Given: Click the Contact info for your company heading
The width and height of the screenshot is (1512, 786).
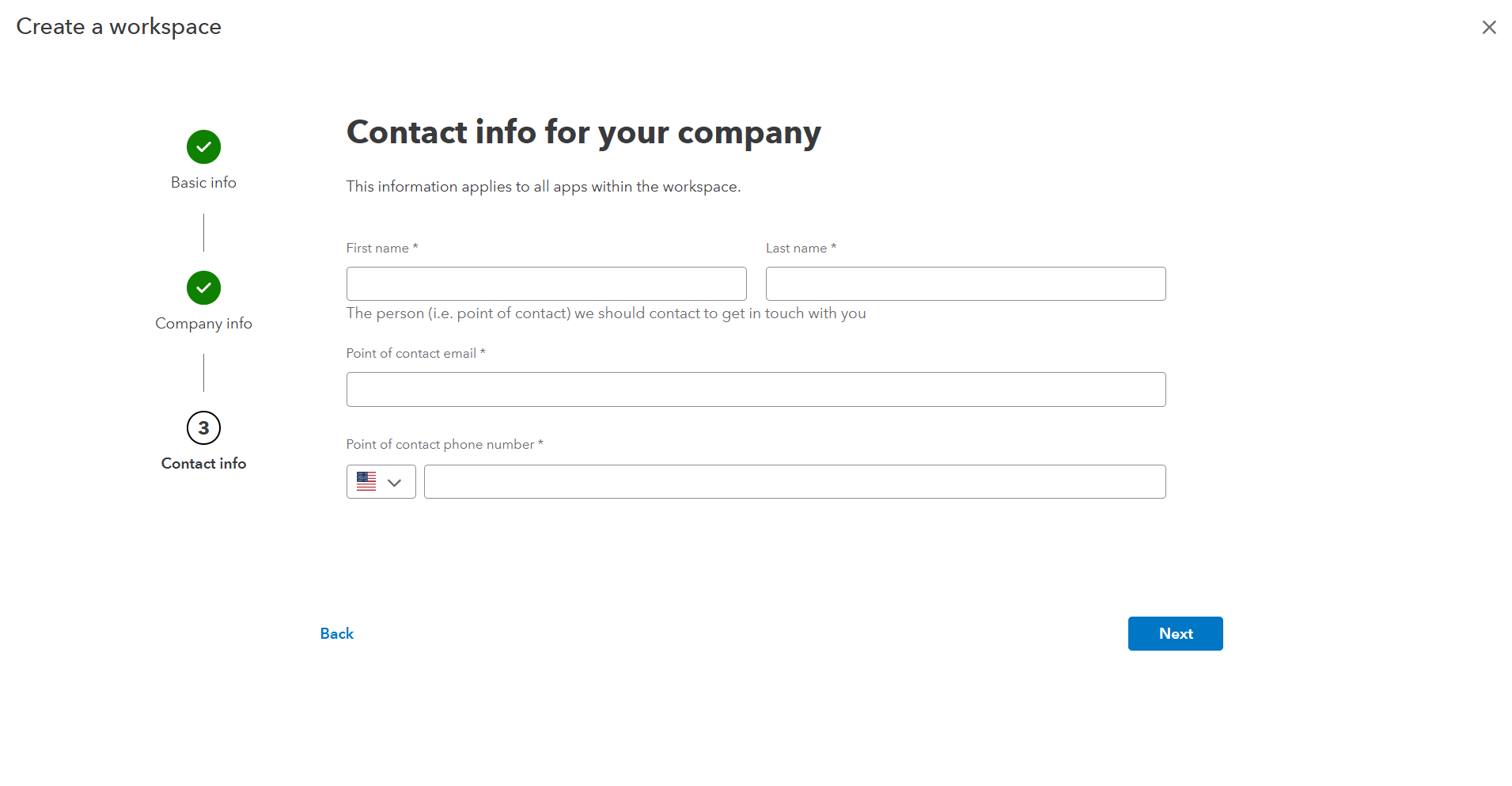Looking at the screenshot, I should click(583, 133).
